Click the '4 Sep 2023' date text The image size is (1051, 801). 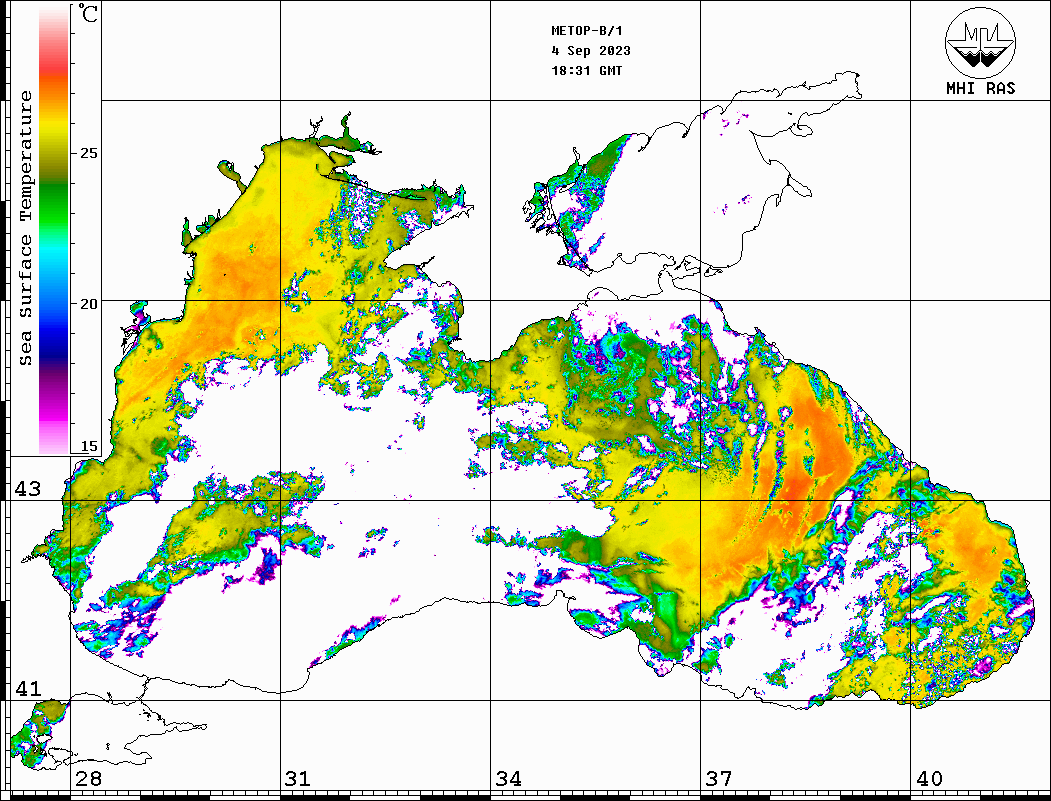[591, 51]
